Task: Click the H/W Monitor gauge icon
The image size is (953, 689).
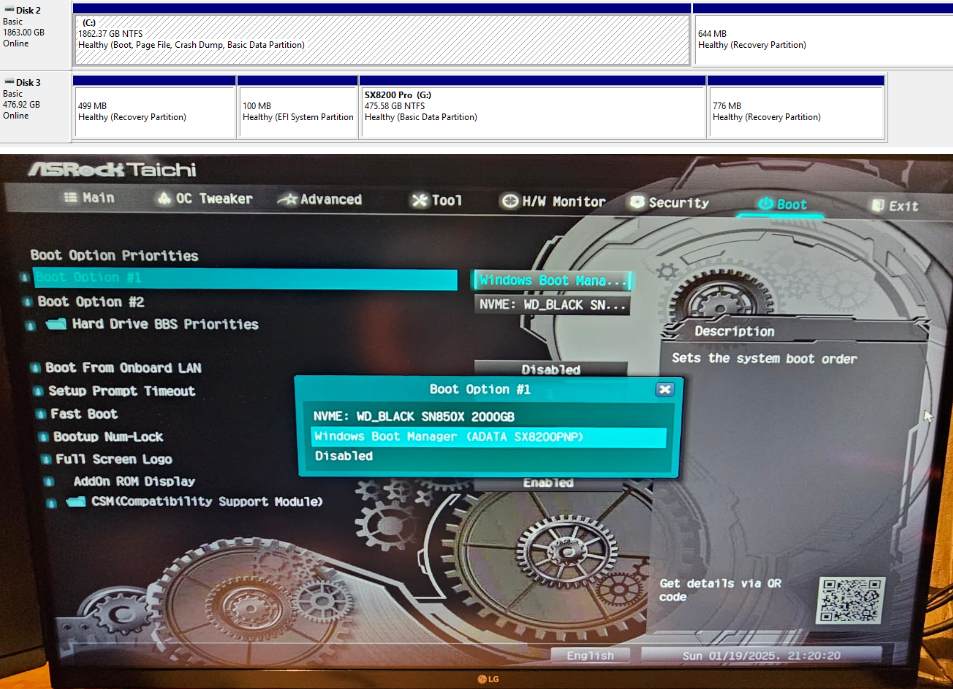Action: click(x=509, y=201)
